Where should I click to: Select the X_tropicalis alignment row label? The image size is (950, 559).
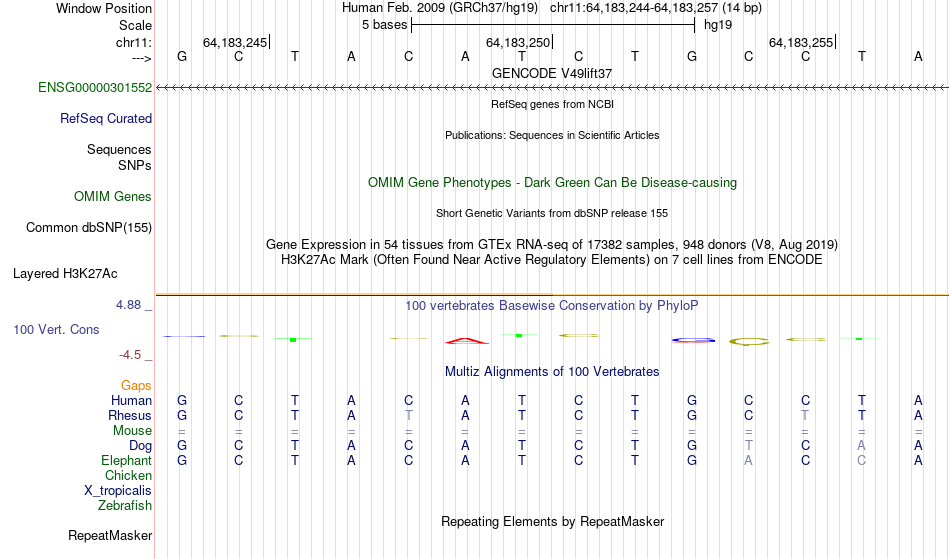point(118,491)
